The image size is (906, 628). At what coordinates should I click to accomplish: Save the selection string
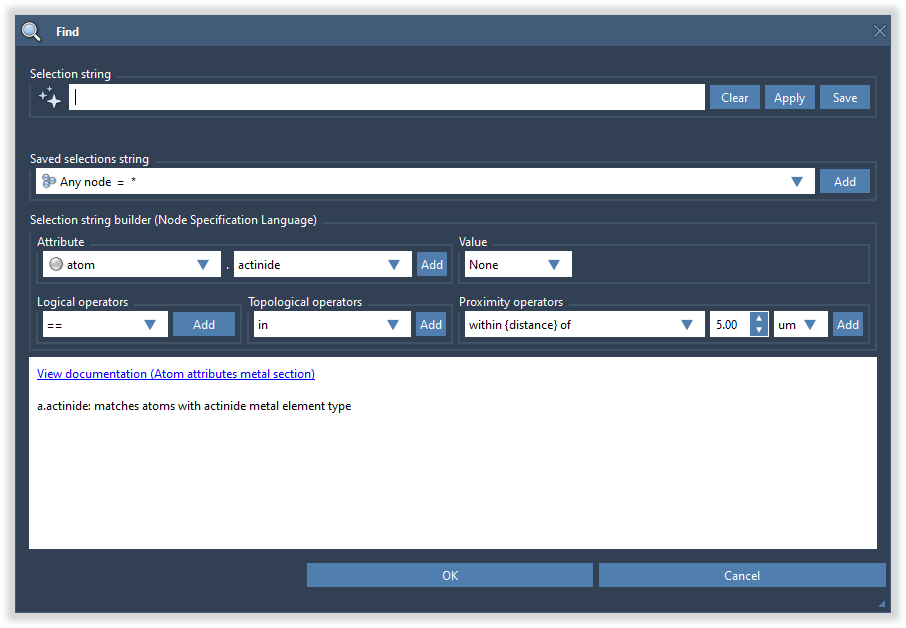pyautogui.click(x=844, y=96)
